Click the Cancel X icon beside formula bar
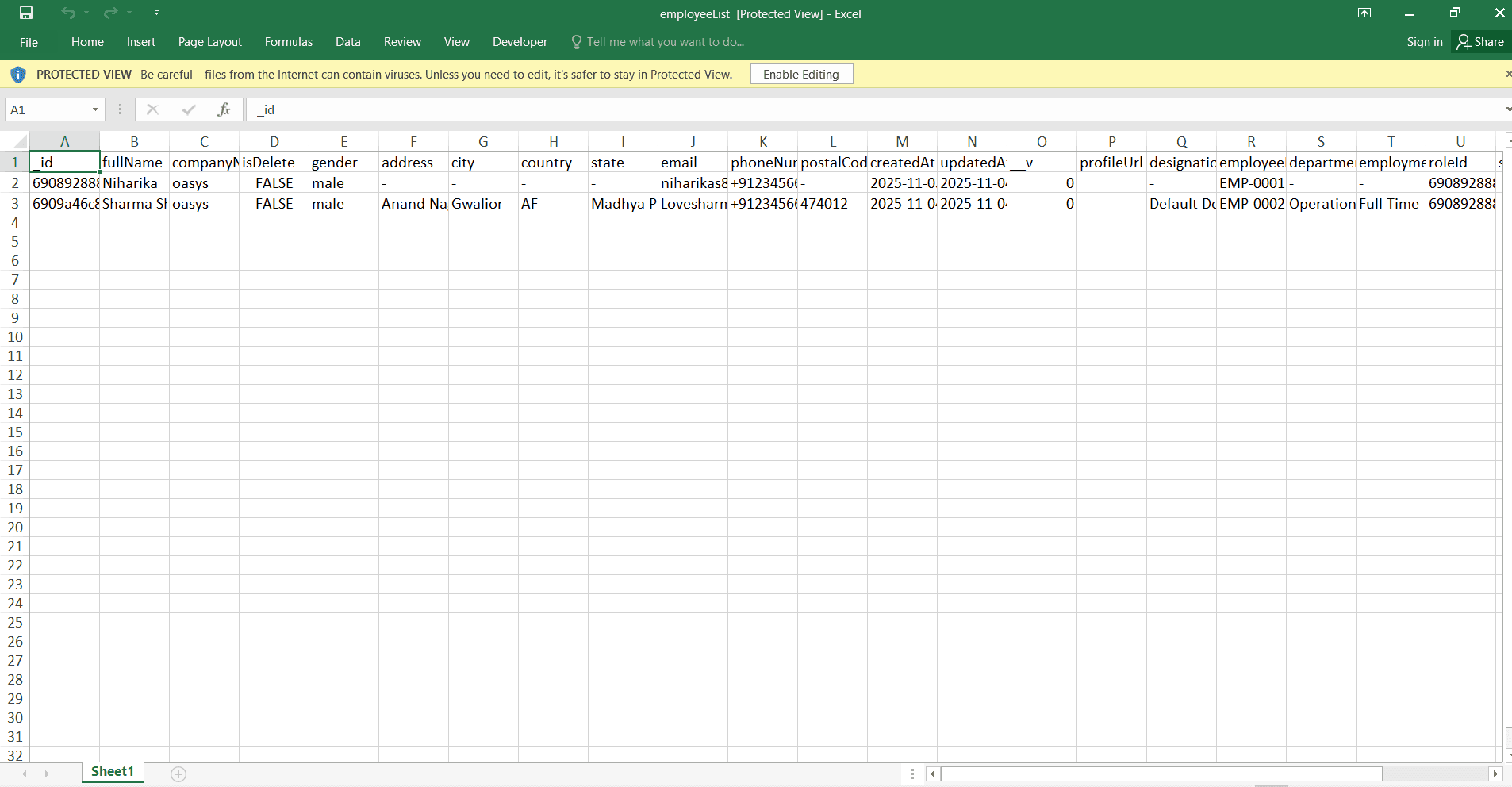Screen dimensions: 1512x787 [152, 109]
